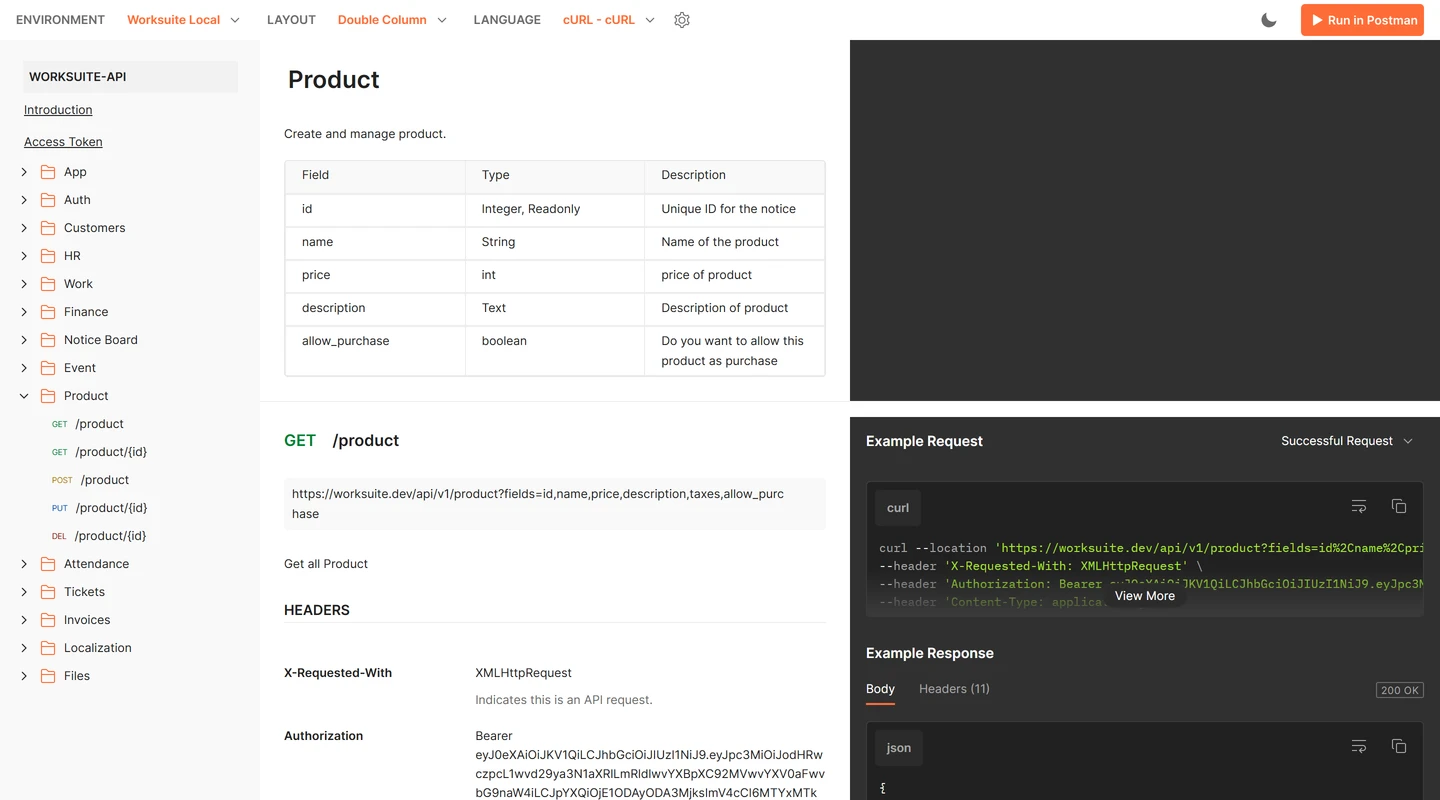
Task: Open the documentation settings gear
Action: pos(682,20)
